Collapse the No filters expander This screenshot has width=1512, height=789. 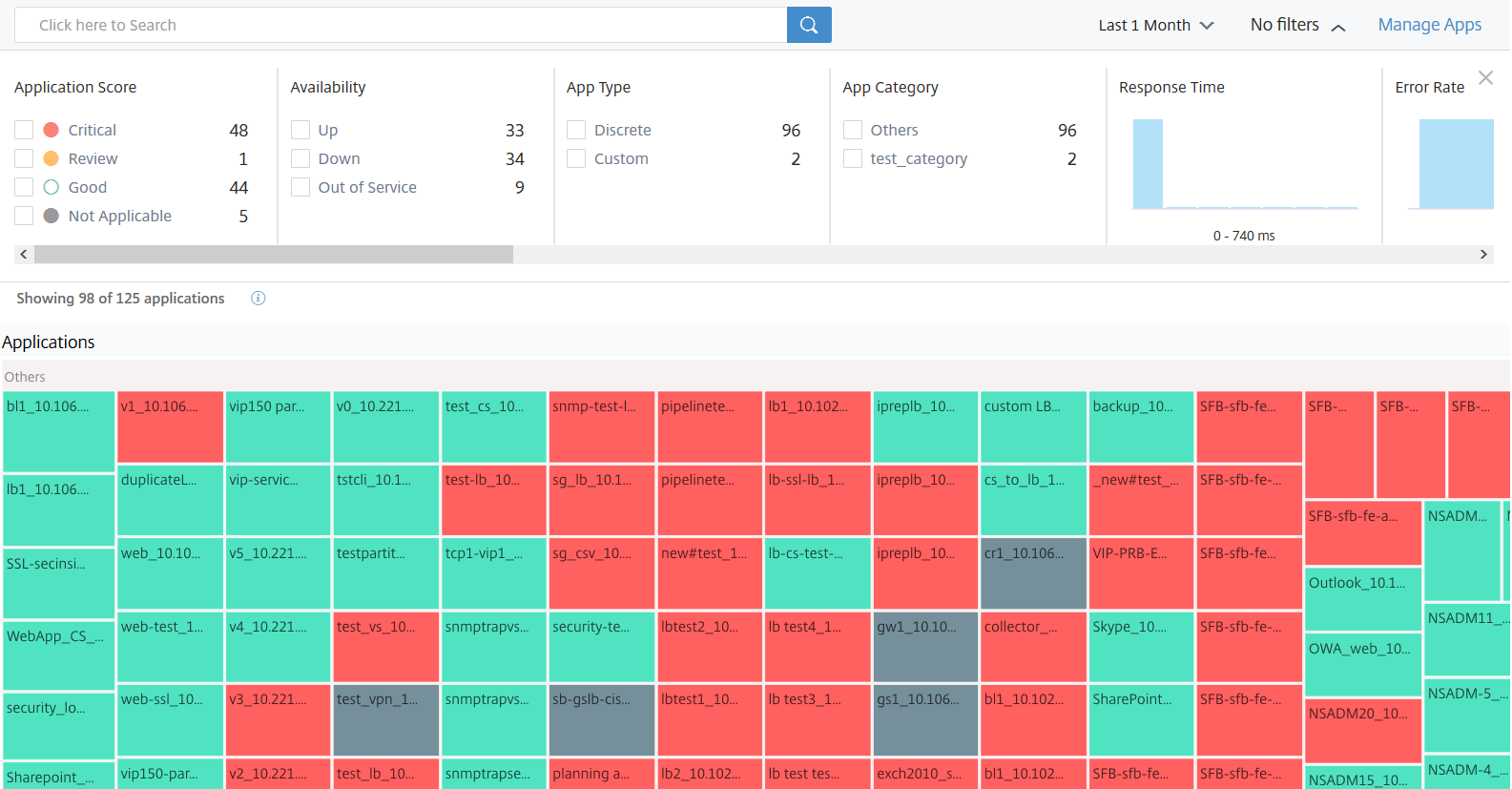[x=1297, y=25]
